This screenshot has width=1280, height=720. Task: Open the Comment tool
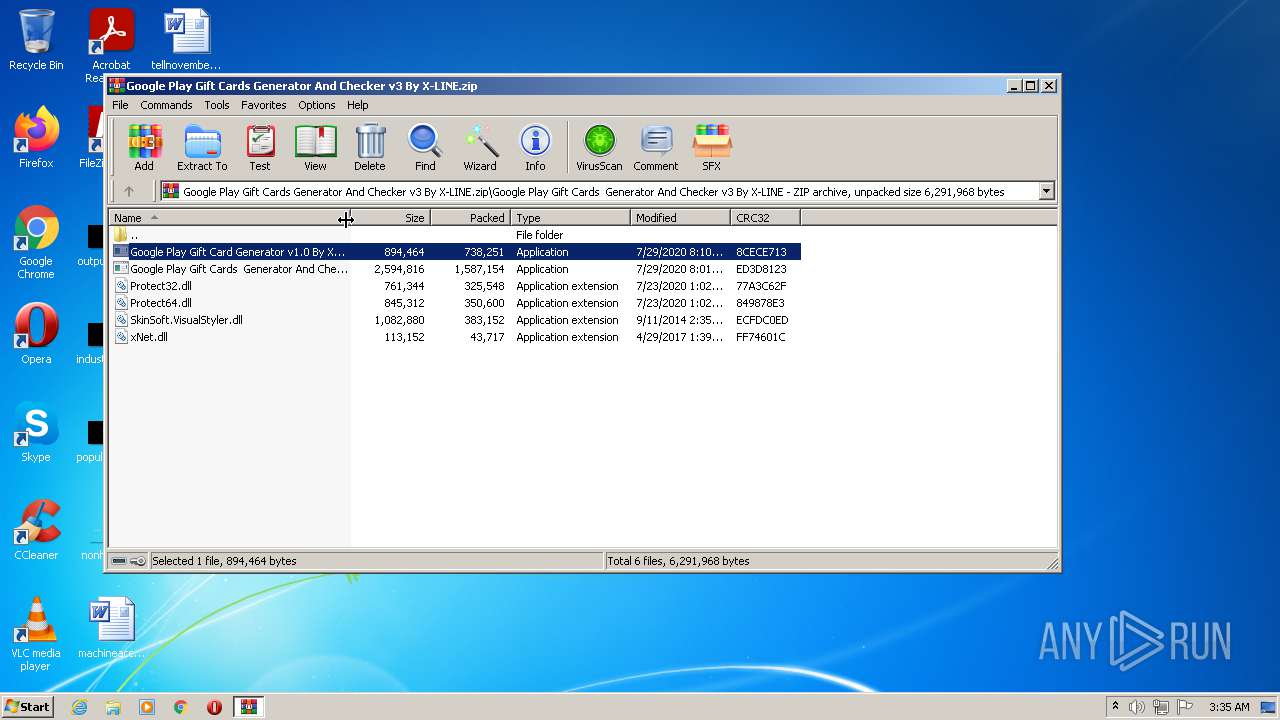pyautogui.click(x=656, y=148)
